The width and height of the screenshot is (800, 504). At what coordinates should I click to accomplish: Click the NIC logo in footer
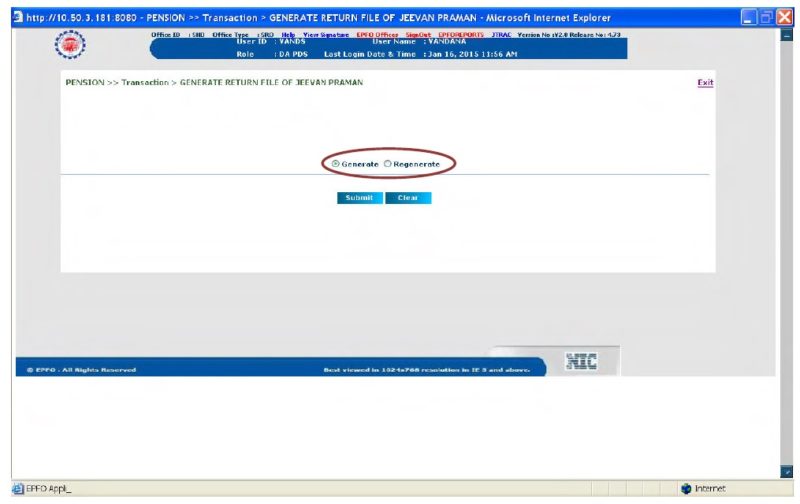(x=582, y=361)
